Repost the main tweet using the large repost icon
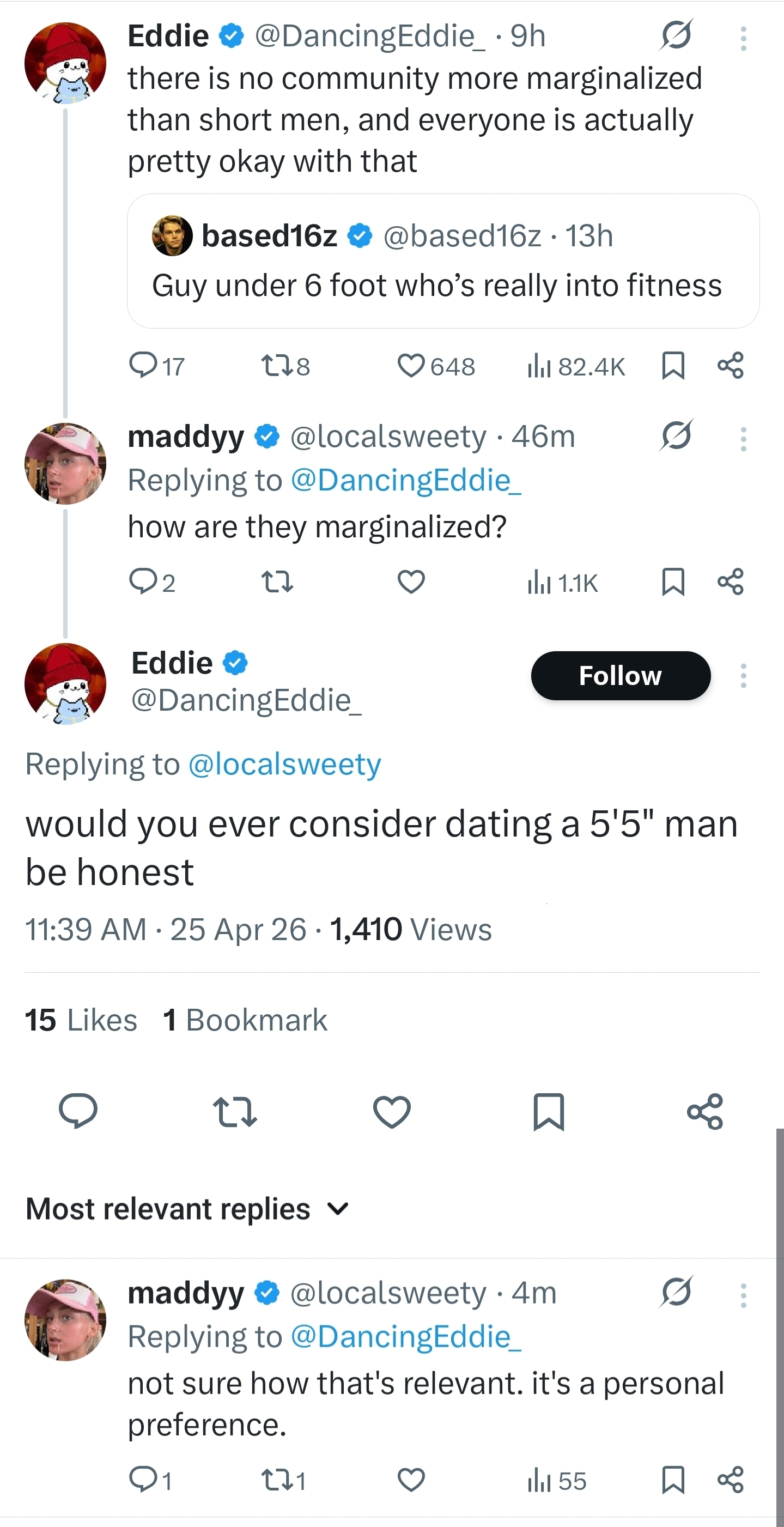This screenshot has width=784, height=1527. click(235, 1111)
